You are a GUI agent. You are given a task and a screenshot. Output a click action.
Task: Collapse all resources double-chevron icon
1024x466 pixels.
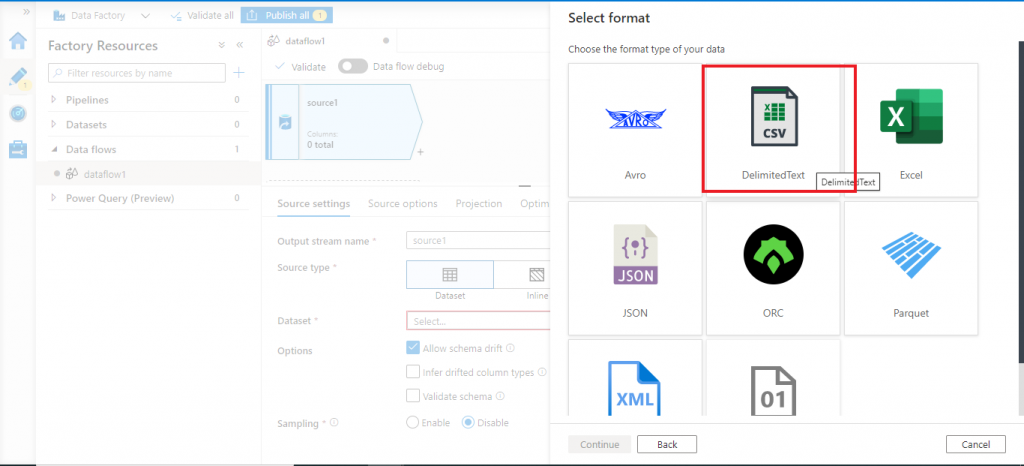pyautogui.click(x=221, y=45)
